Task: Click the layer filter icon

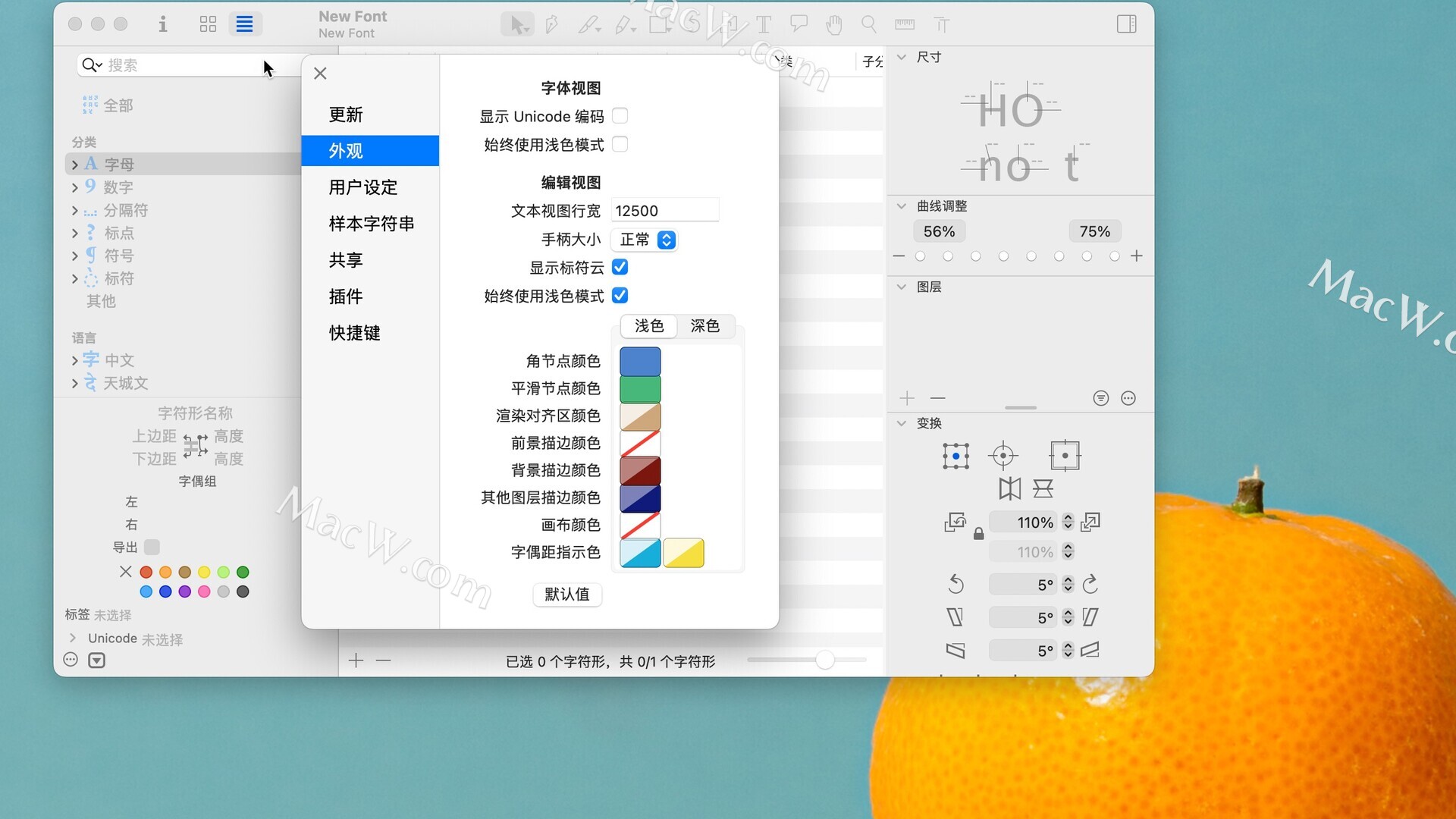Action: point(1101,398)
